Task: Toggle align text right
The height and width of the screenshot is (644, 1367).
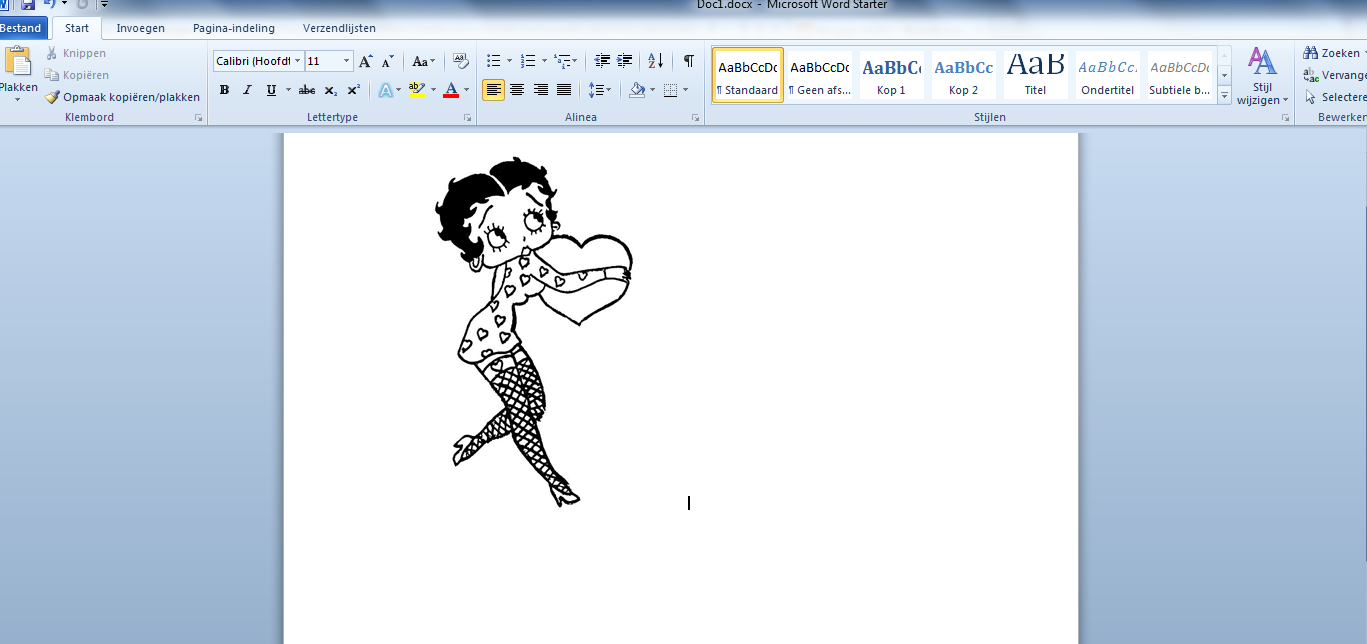Action: (540, 90)
